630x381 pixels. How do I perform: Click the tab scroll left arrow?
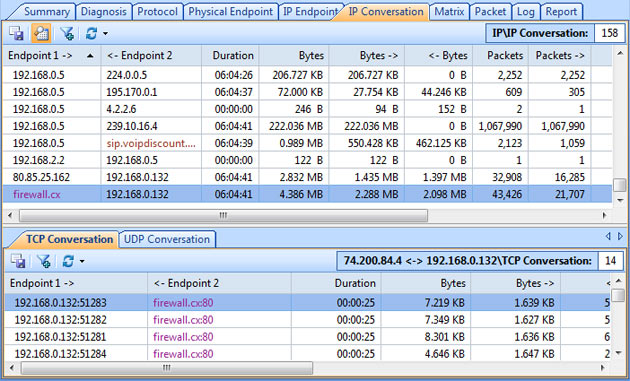608,236
